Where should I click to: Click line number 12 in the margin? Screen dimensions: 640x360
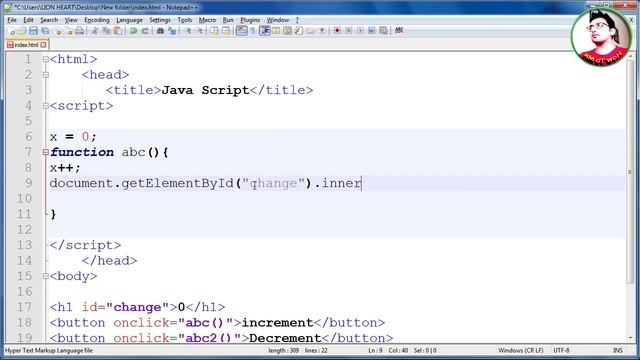(24, 230)
